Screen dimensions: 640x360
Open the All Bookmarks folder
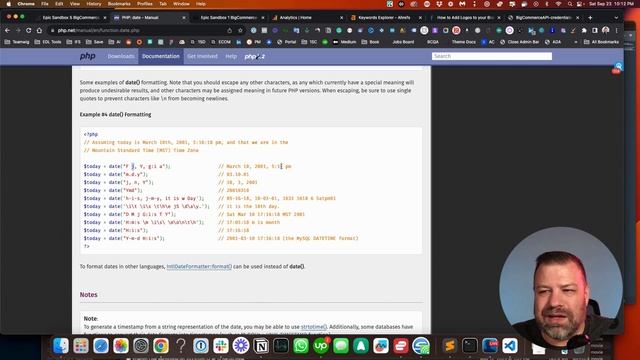coord(601,42)
